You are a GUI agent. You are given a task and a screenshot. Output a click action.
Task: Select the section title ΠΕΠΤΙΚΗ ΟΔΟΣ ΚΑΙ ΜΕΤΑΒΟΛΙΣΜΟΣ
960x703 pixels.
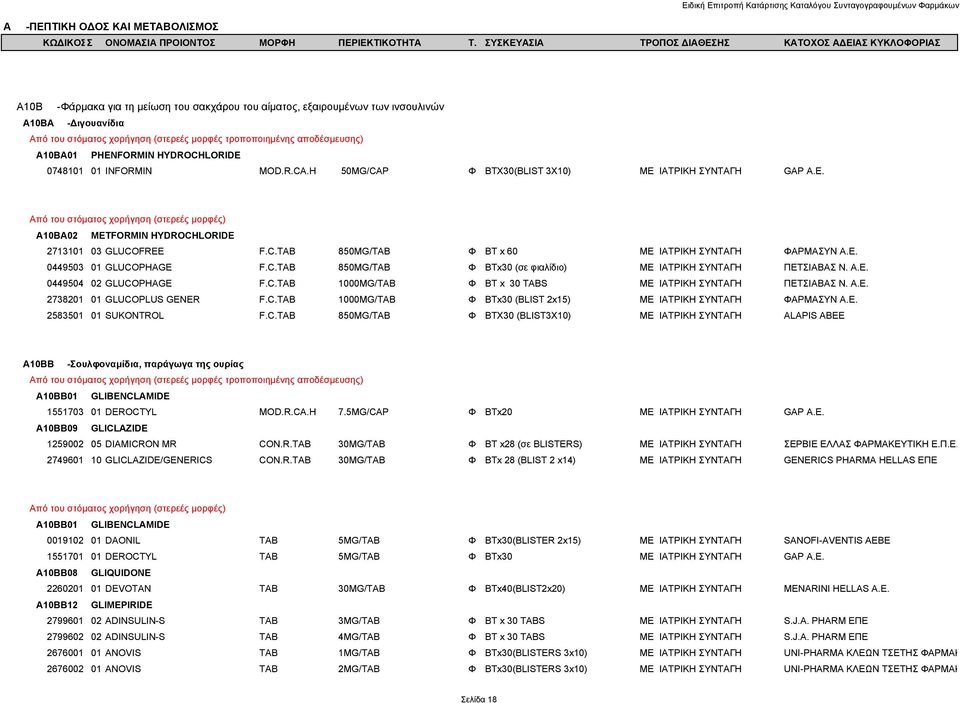(x=122, y=27)
